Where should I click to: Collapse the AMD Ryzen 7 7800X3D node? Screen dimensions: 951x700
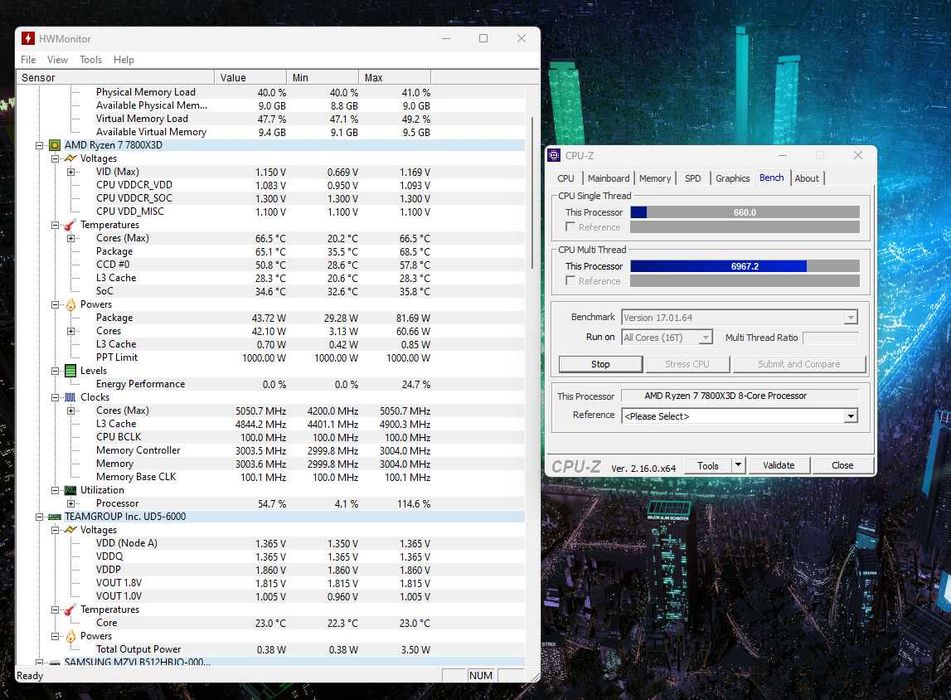coord(39,145)
